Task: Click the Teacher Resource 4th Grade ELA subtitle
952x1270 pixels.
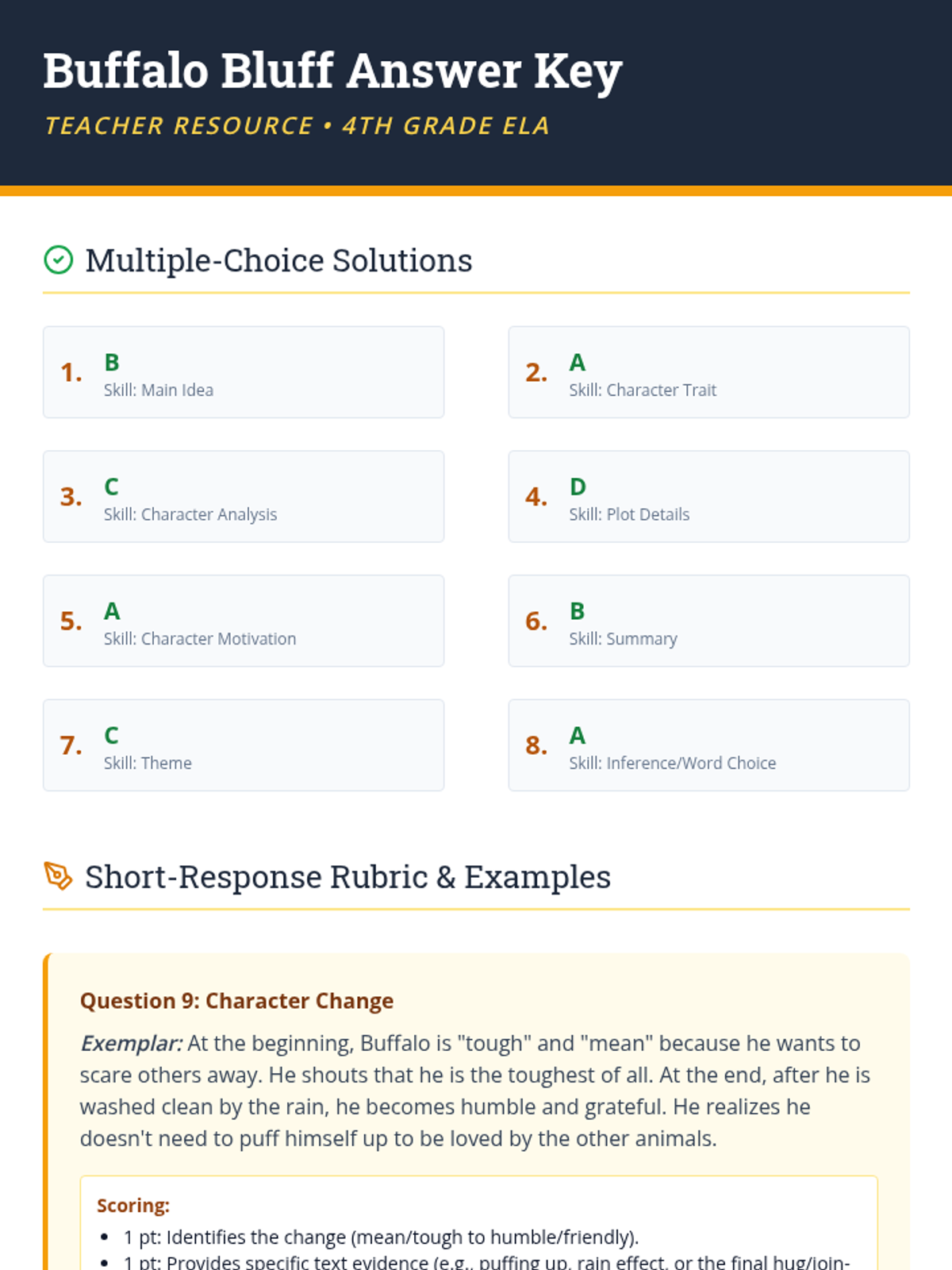Action: [x=297, y=125]
